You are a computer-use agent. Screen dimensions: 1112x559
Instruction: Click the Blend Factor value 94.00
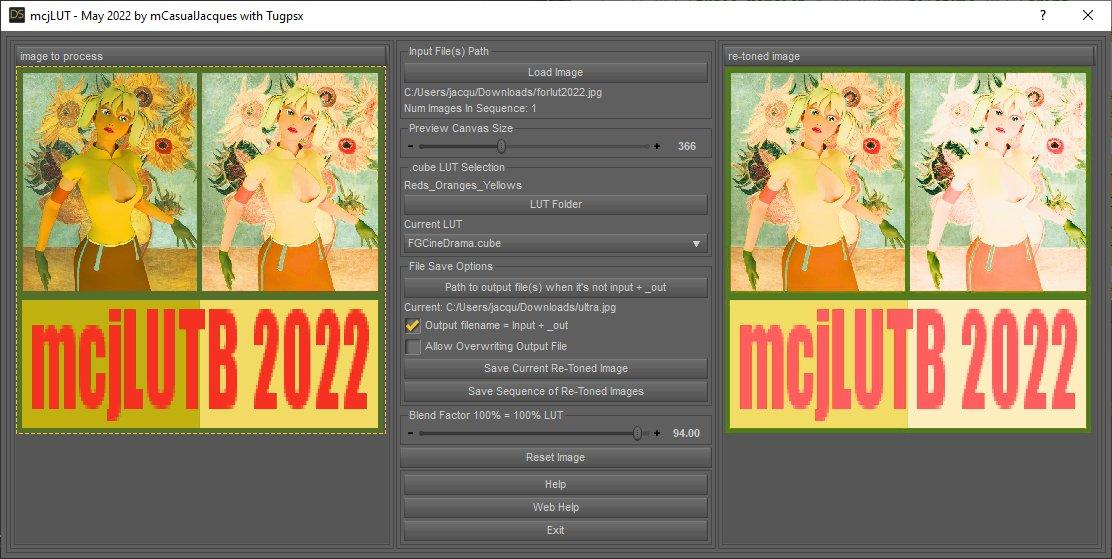coord(686,433)
